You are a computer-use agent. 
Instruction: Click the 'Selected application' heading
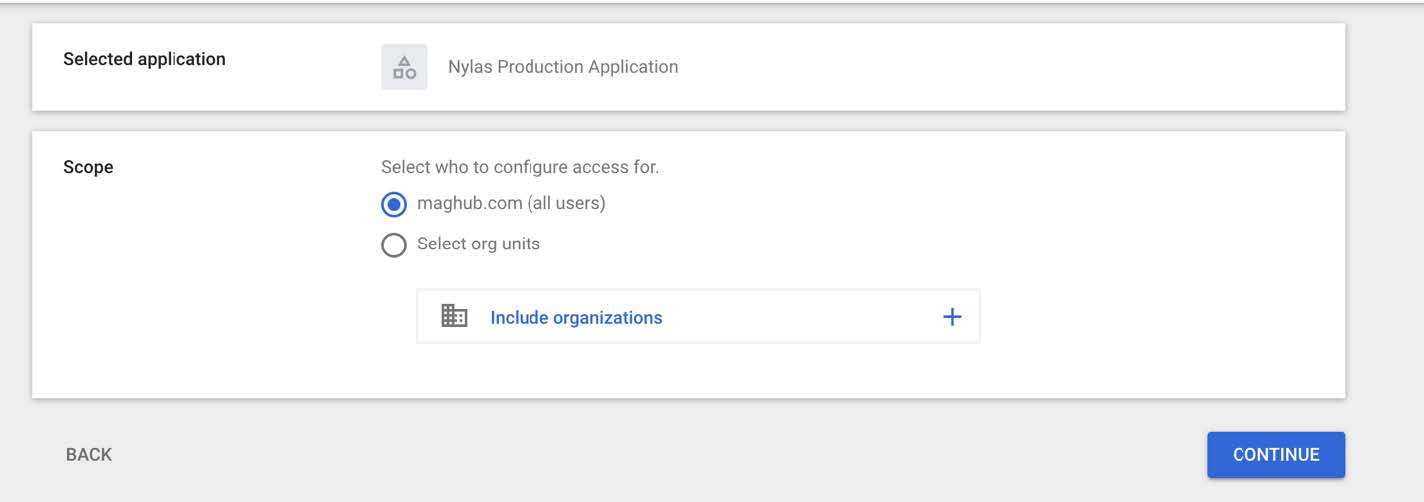click(x=144, y=59)
